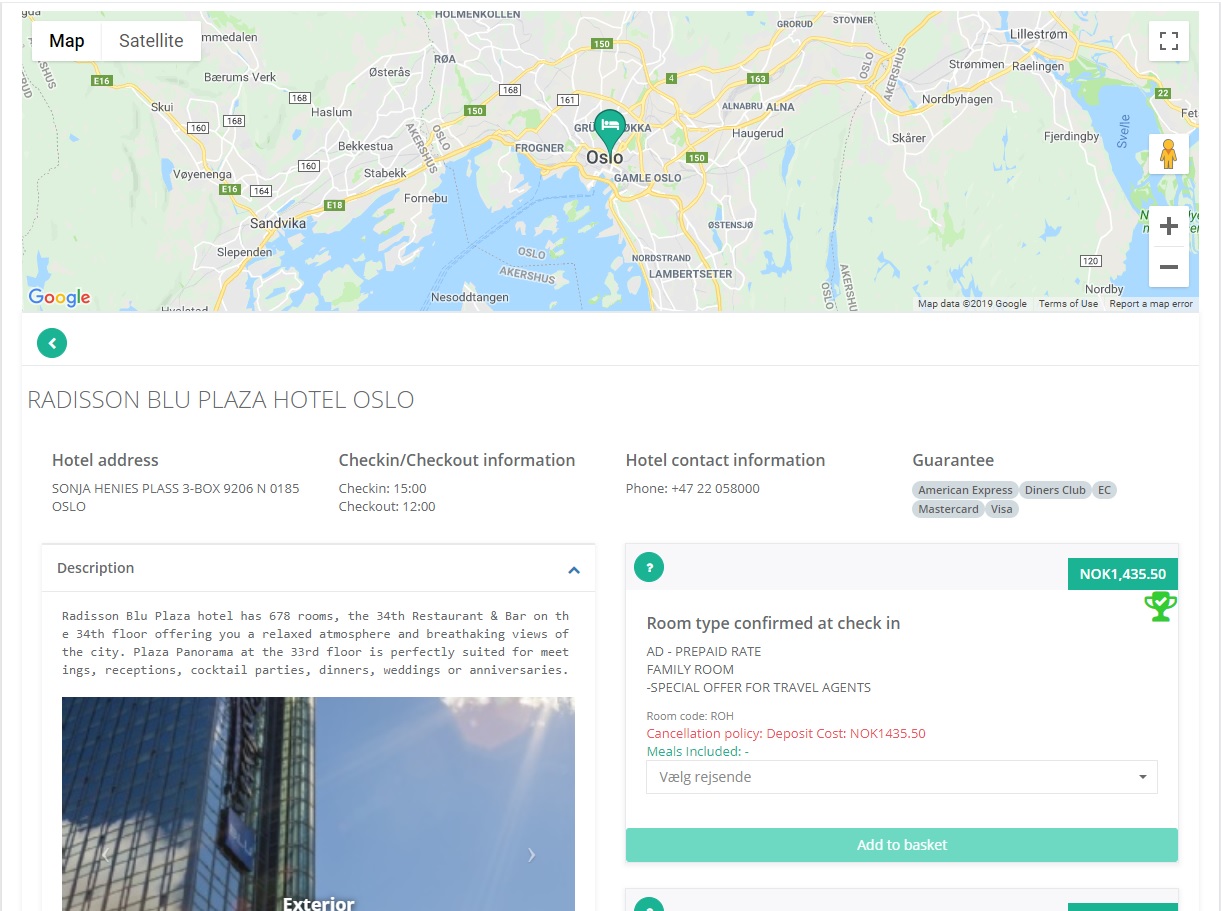Image resolution: width=1221 pixels, height=911 pixels.
Task: Click the Exterior hotel photo
Action: pyautogui.click(x=318, y=804)
